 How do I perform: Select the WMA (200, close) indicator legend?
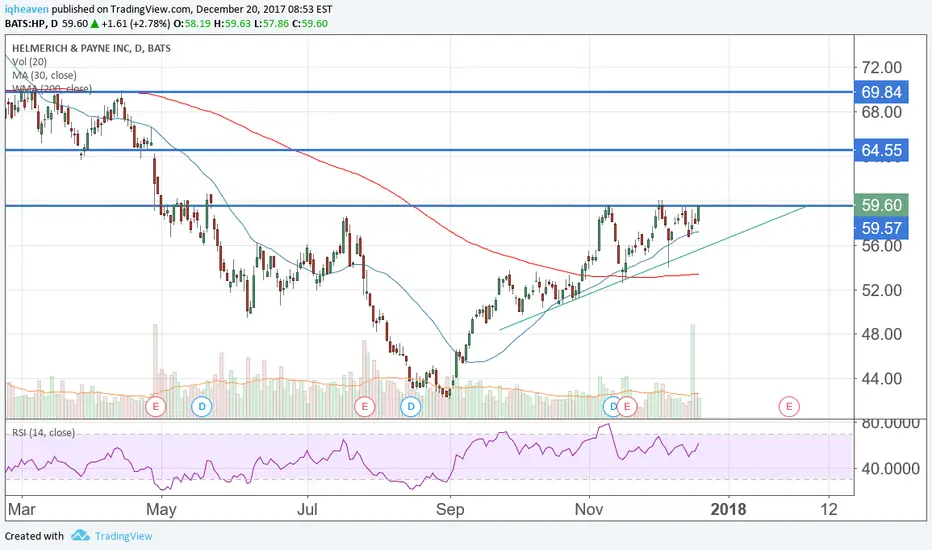52,89
